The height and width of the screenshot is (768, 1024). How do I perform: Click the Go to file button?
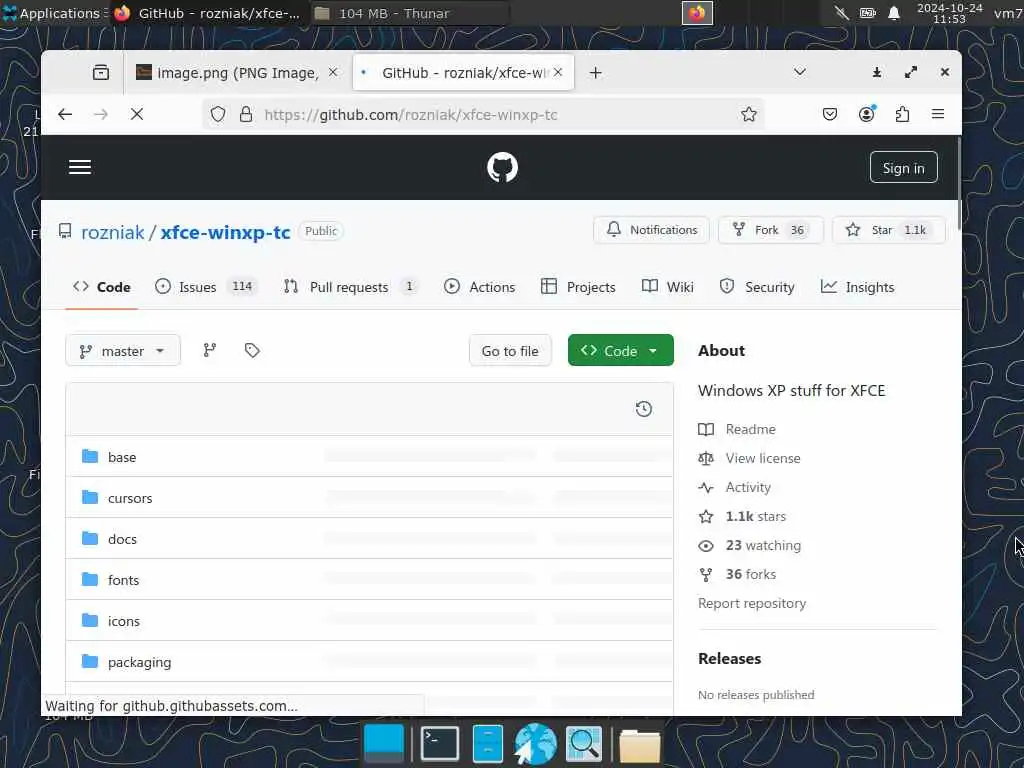tap(510, 351)
